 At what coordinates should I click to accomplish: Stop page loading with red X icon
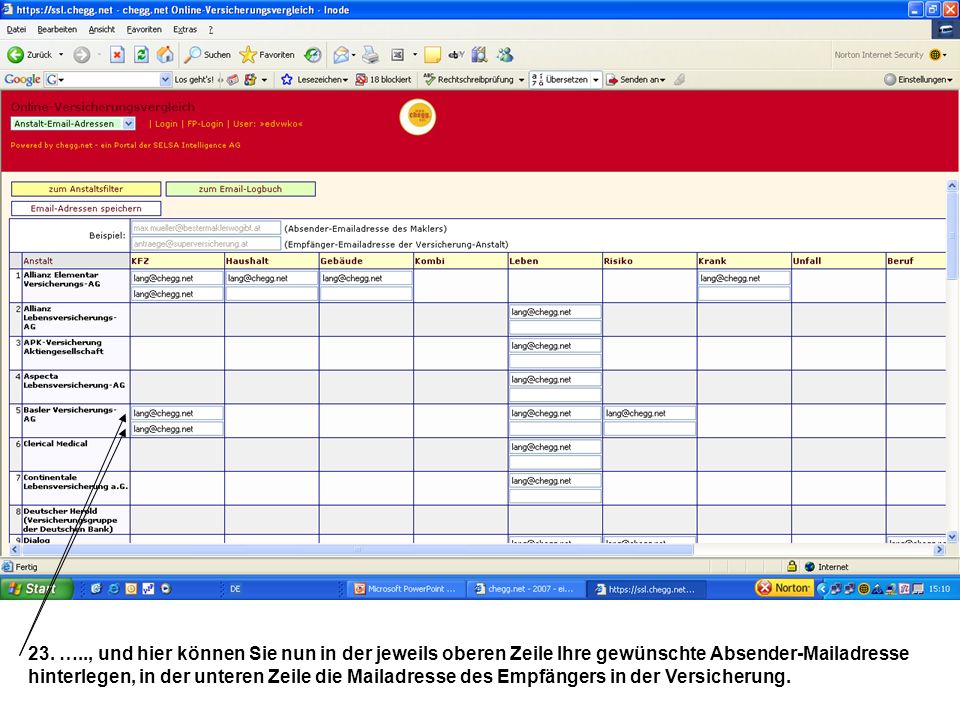coord(117,55)
